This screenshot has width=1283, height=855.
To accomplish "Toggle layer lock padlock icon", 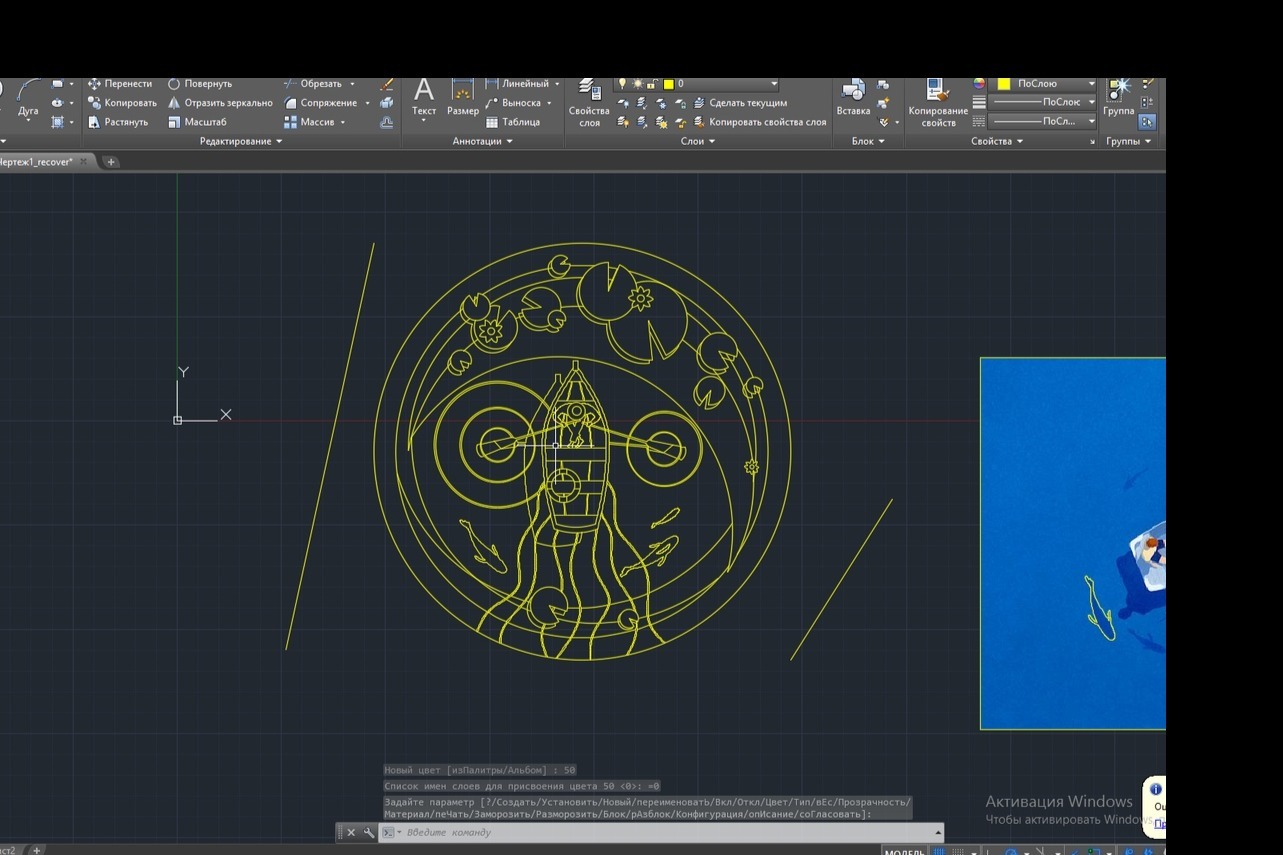I will click(x=652, y=84).
